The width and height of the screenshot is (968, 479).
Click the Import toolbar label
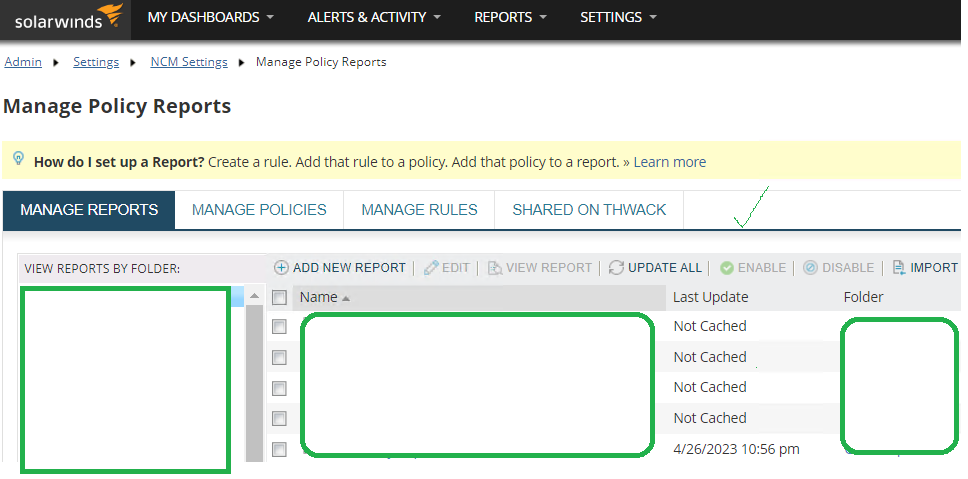[934, 268]
